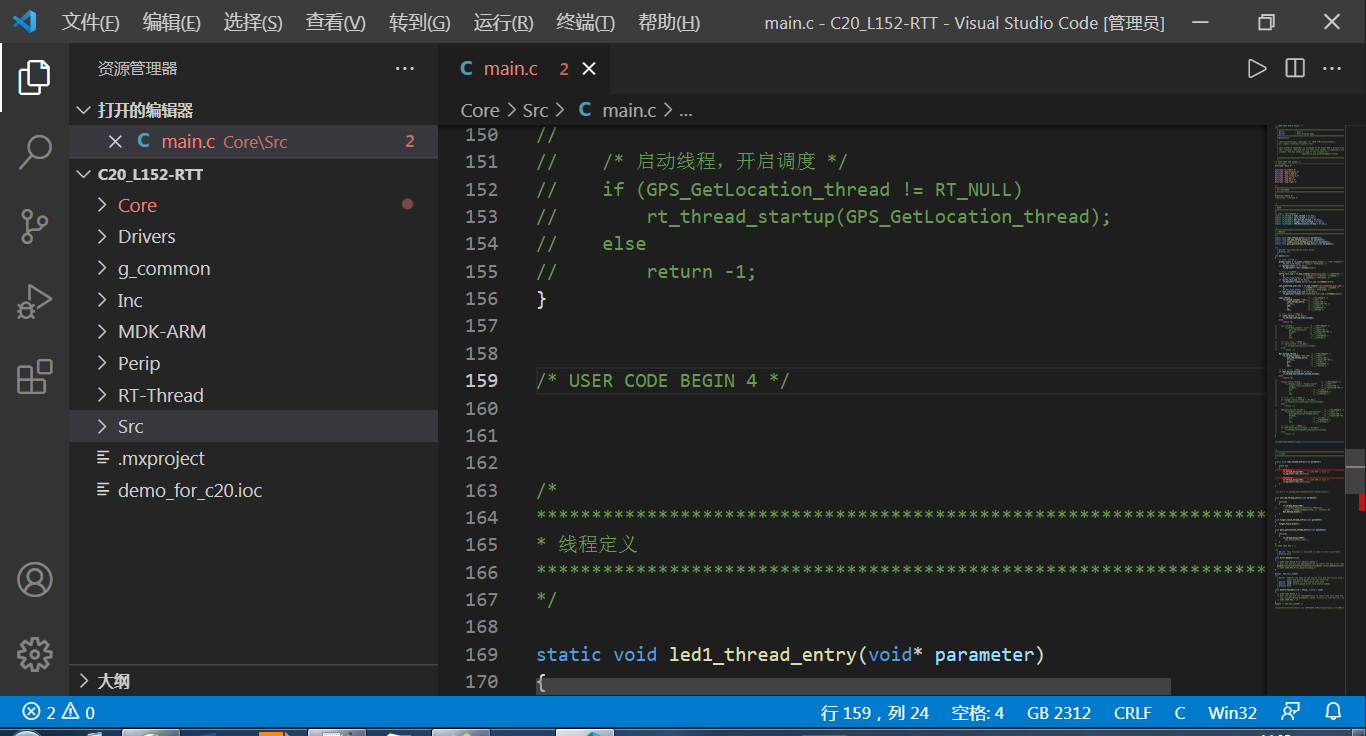Click the horizontal scrollbar at editor bottom
The width and height of the screenshot is (1366, 736).
pos(853,686)
